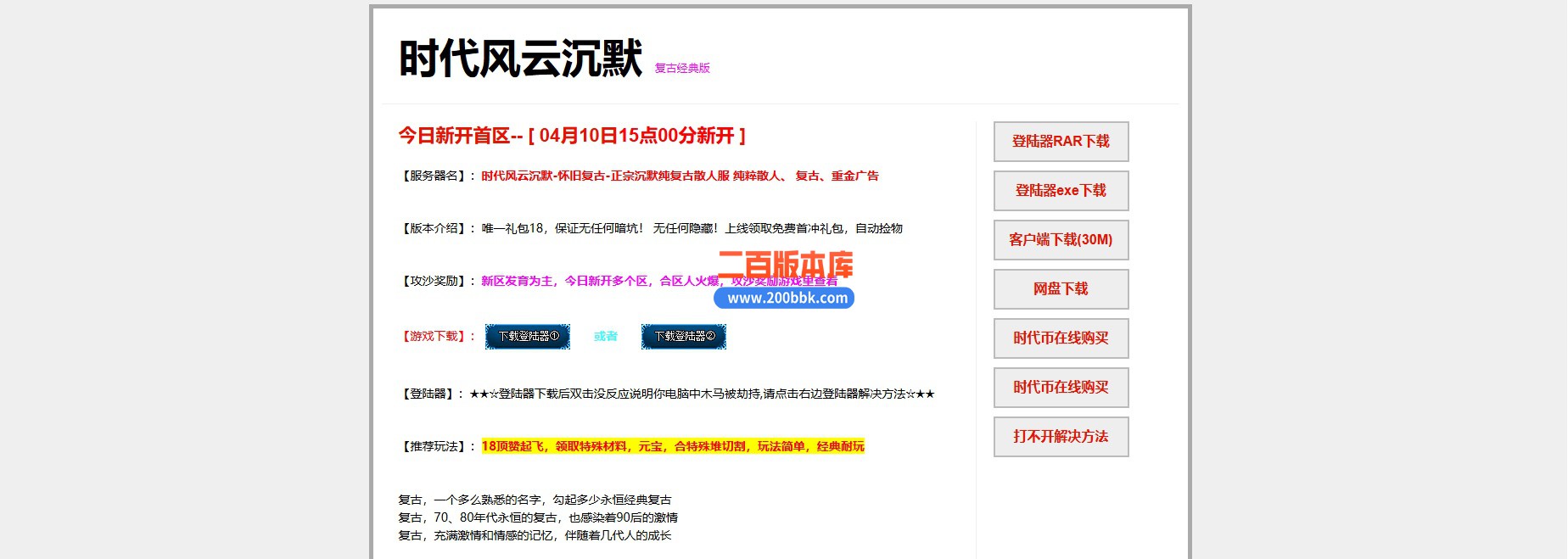The width and height of the screenshot is (1568, 559).
Task: Open the 网盘下载 link button
Action: [1061, 289]
